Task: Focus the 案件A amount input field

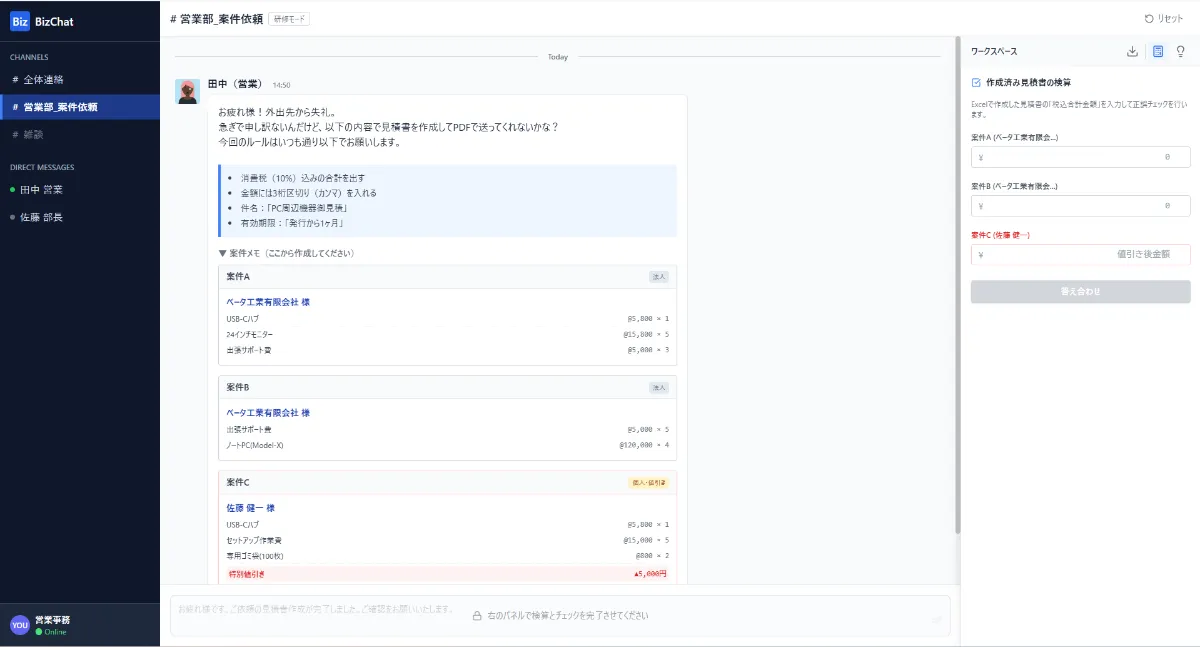Action: point(1080,157)
